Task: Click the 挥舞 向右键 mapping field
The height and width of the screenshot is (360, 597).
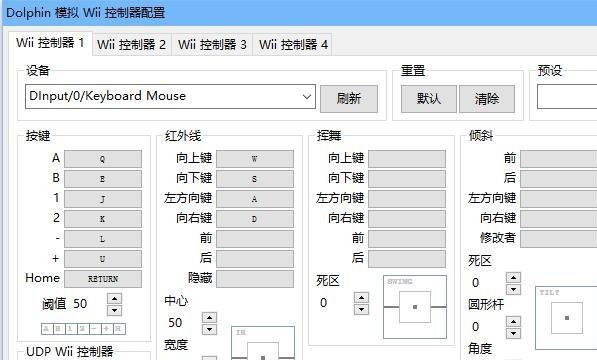Action: click(407, 219)
